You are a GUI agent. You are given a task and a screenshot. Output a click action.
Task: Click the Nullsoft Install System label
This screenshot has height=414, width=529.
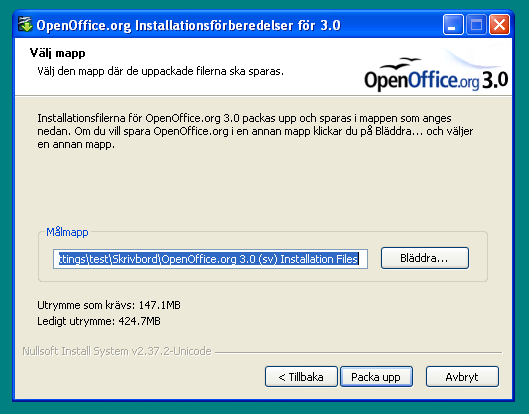coord(117,351)
